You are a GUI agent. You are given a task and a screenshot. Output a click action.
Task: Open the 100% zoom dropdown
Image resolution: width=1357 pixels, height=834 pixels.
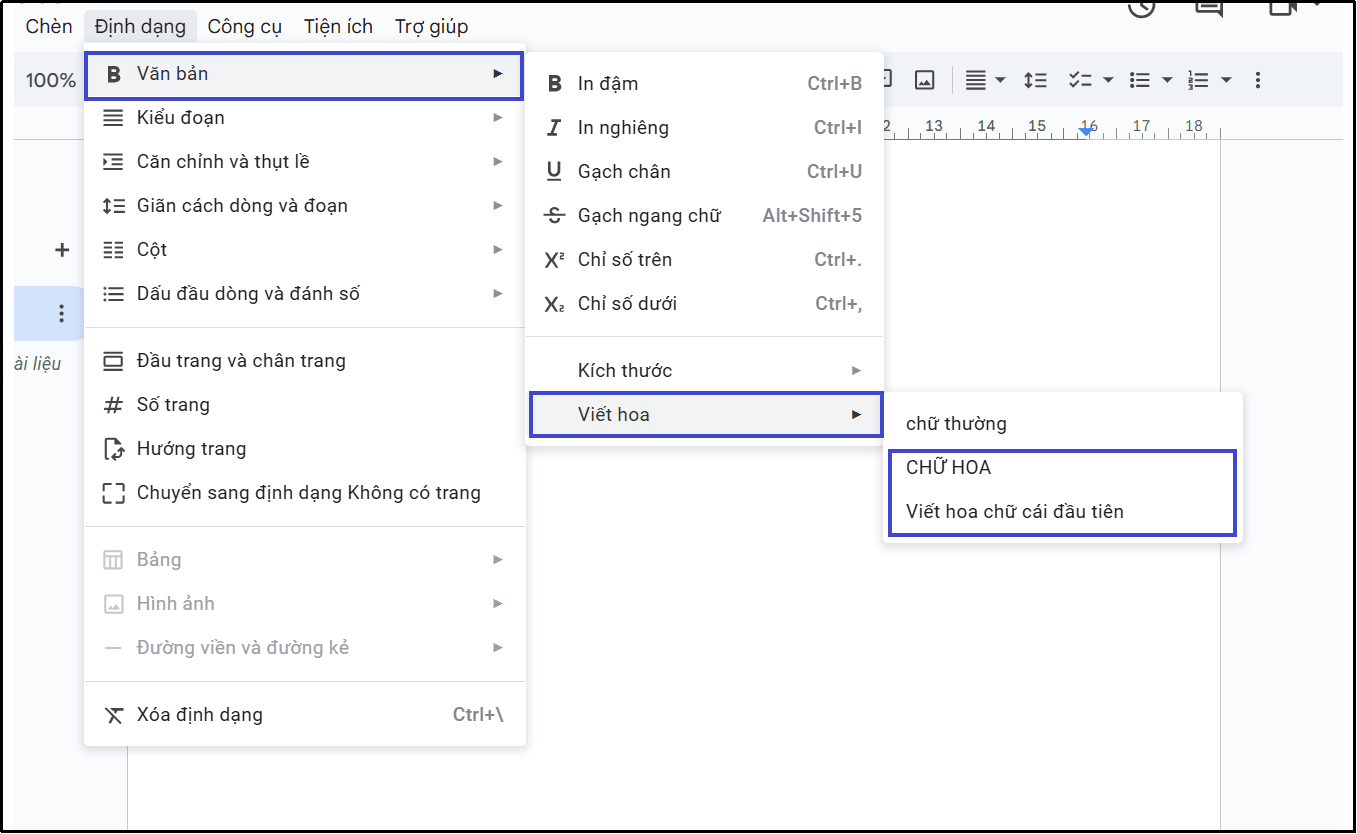tap(50, 79)
